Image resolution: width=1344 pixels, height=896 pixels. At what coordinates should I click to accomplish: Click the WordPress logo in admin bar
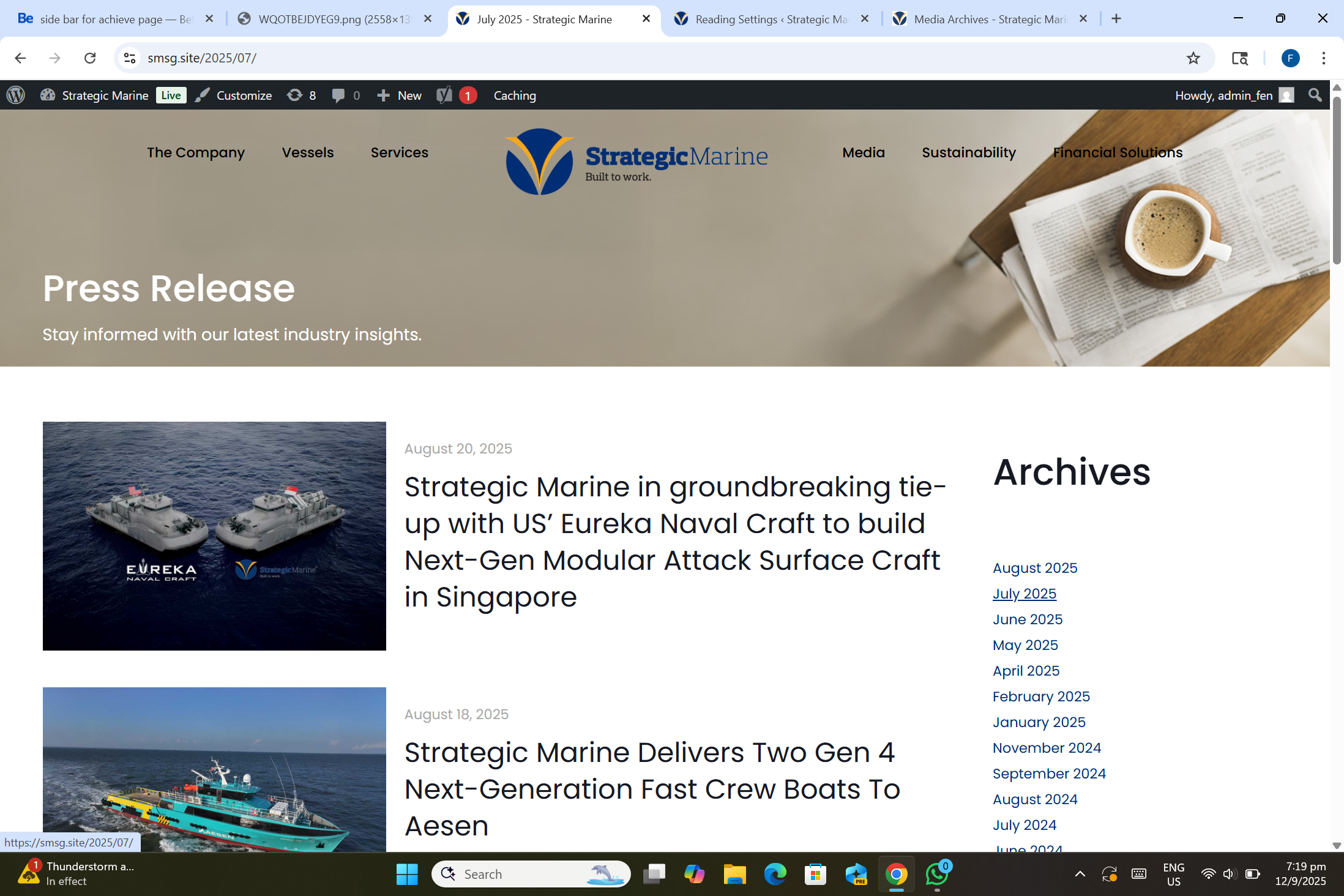16,95
